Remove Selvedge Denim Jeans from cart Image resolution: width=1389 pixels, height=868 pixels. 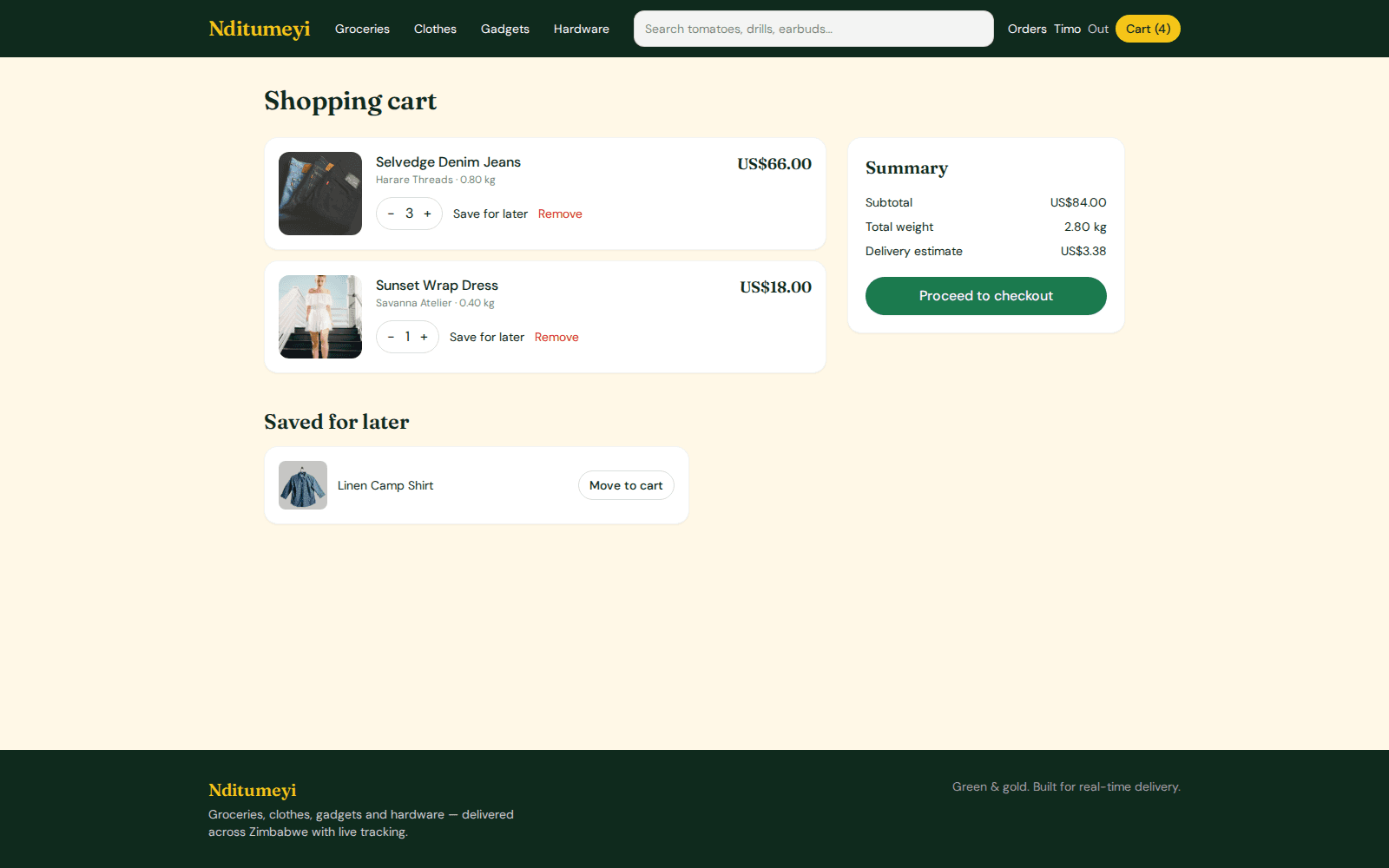(x=560, y=214)
